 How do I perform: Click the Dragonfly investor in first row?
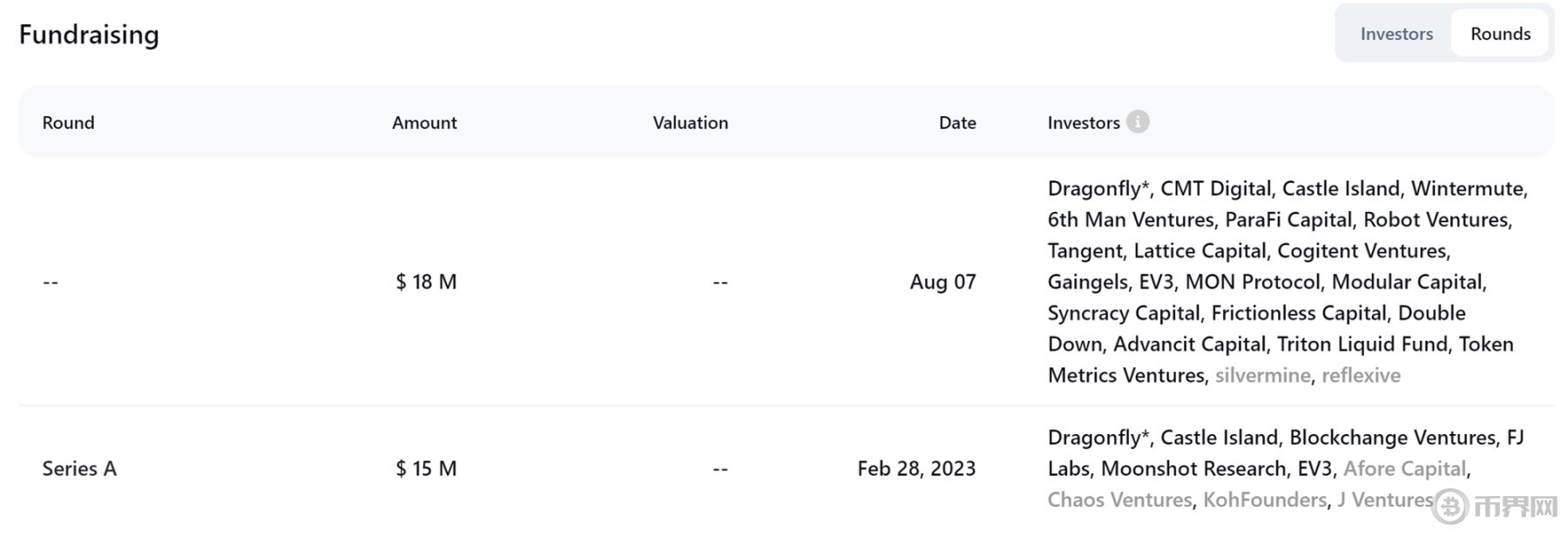1093,188
